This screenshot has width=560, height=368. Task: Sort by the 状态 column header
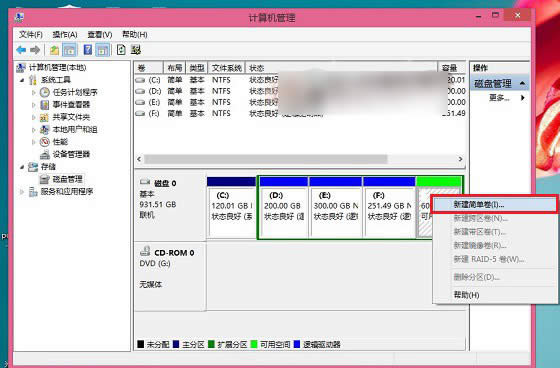(x=342, y=68)
